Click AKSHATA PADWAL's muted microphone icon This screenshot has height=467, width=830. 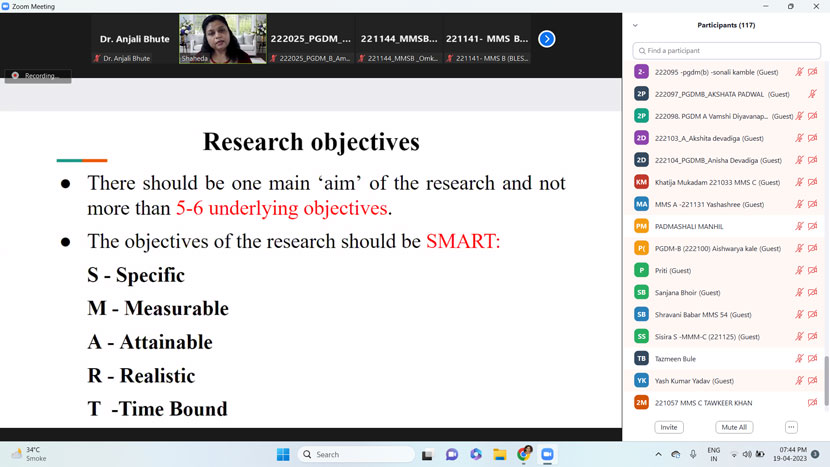point(812,94)
